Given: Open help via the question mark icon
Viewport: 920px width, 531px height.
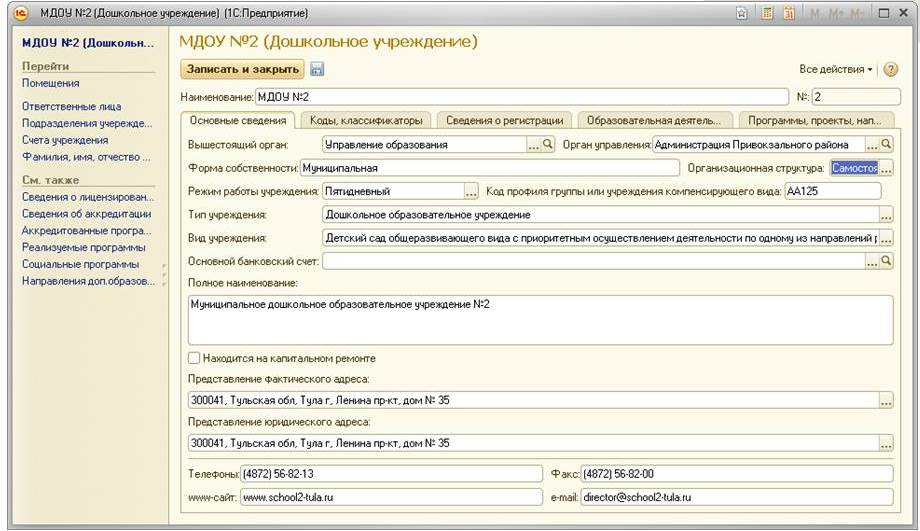Looking at the screenshot, I should point(890,70).
